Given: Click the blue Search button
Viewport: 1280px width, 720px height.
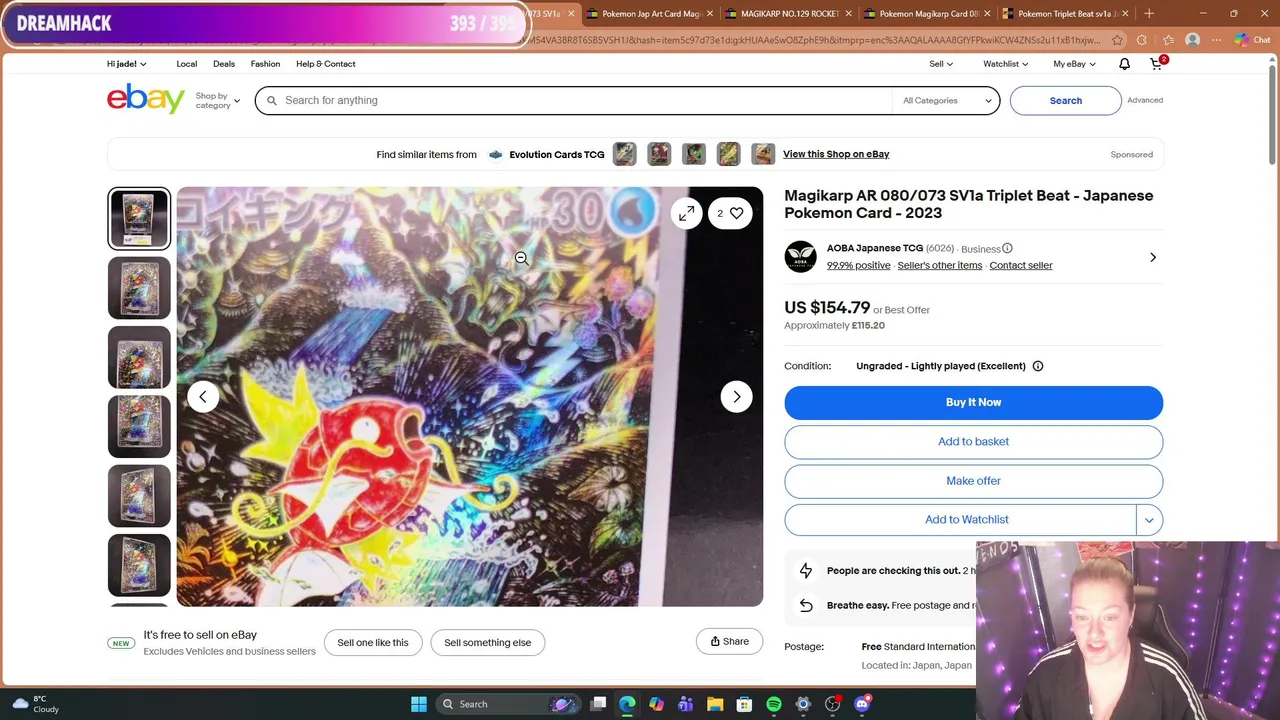Looking at the screenshot, I should 1065,100.
